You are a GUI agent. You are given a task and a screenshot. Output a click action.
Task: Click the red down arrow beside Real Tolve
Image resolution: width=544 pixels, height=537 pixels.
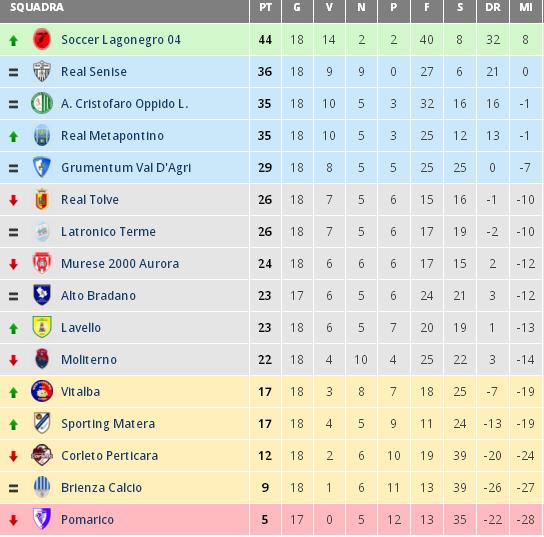tap(14, 200)
